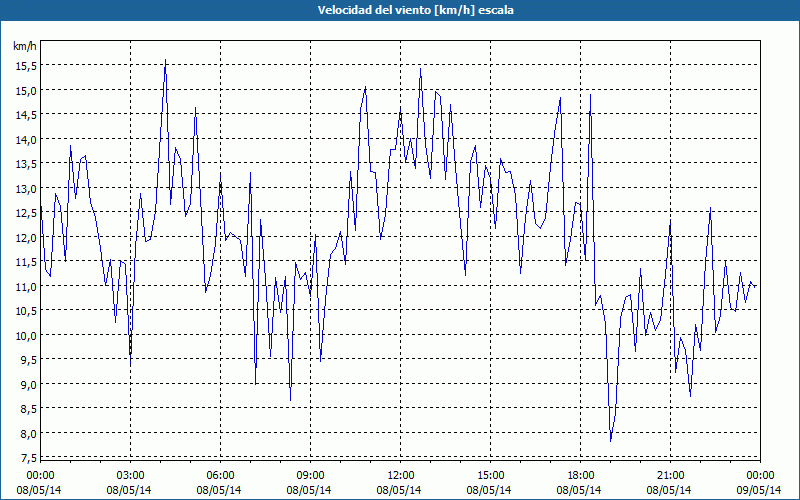Click the 15,5 y-axis value
The height and width of the screenshot is (500, 800).
(x=26, y=66)
